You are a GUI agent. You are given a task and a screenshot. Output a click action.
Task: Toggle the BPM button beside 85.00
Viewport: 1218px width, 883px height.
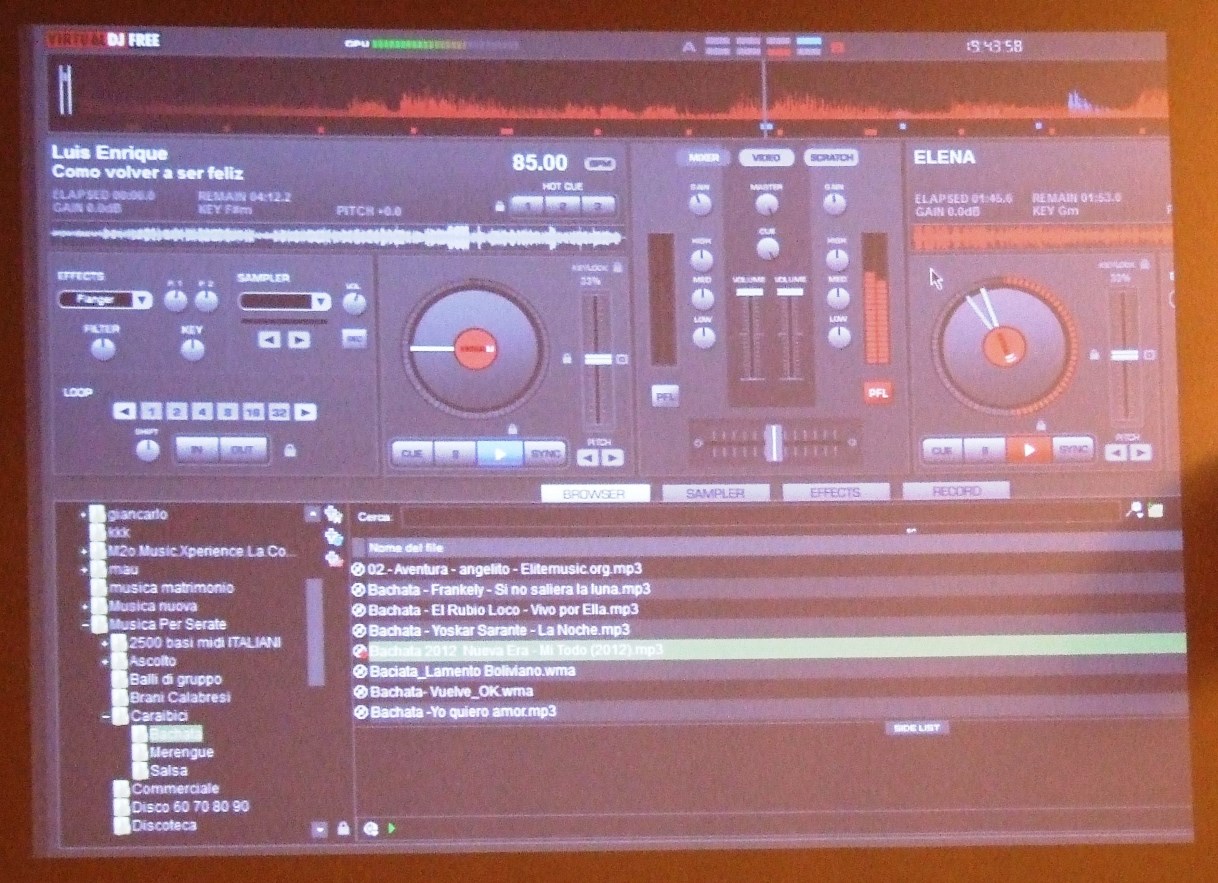[598, 163]
